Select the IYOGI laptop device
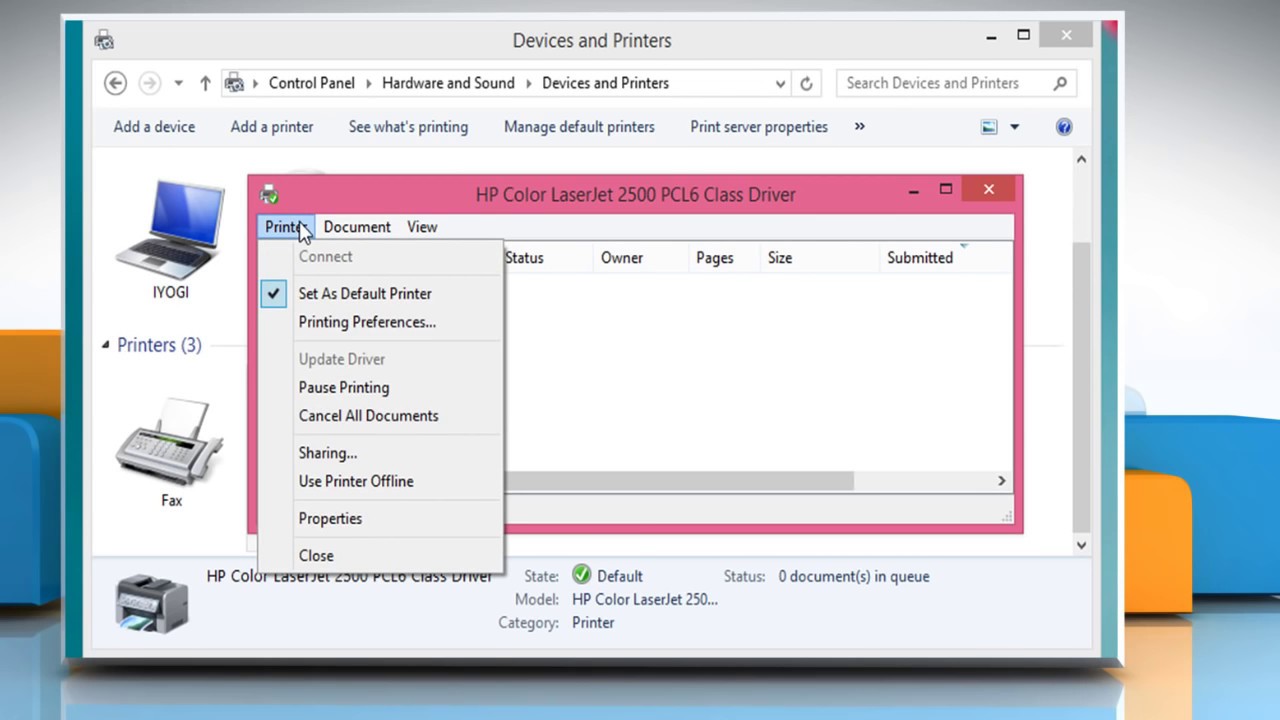 [170, 240]
